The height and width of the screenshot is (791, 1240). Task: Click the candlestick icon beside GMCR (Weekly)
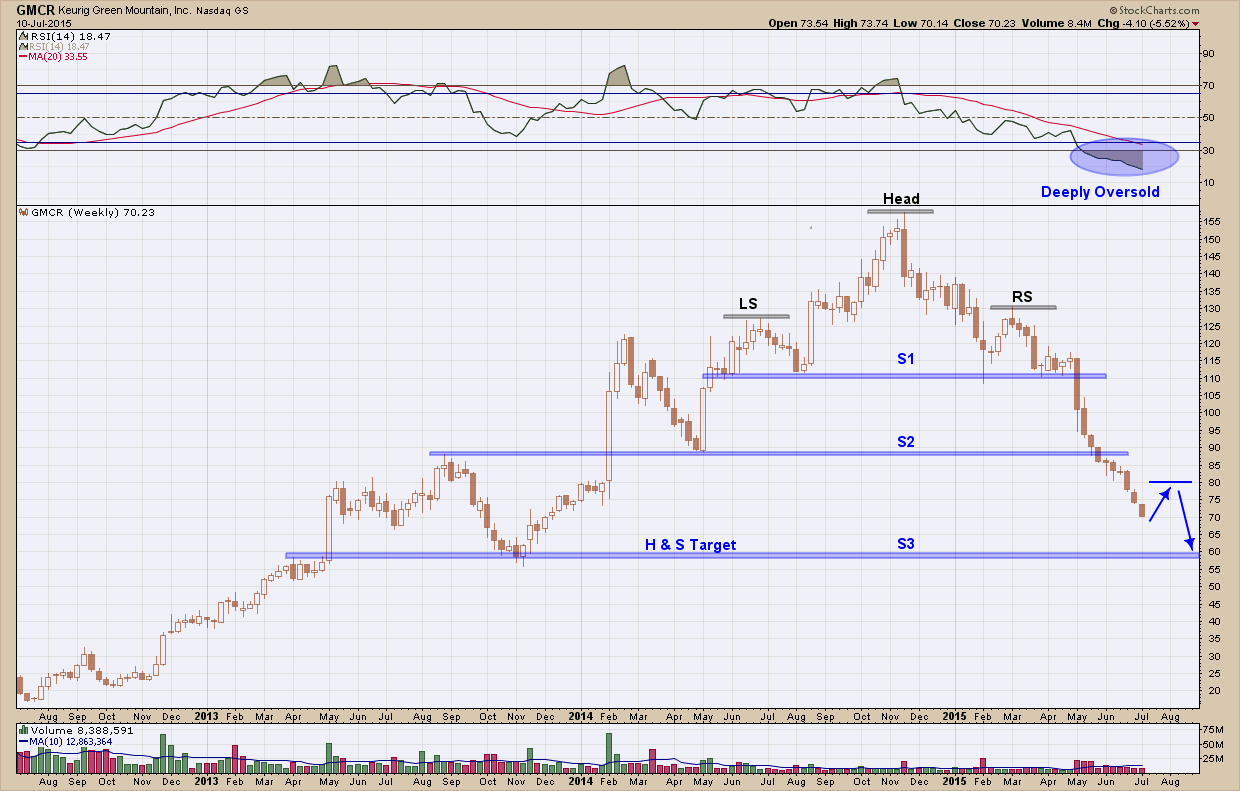tap(22, 212)
